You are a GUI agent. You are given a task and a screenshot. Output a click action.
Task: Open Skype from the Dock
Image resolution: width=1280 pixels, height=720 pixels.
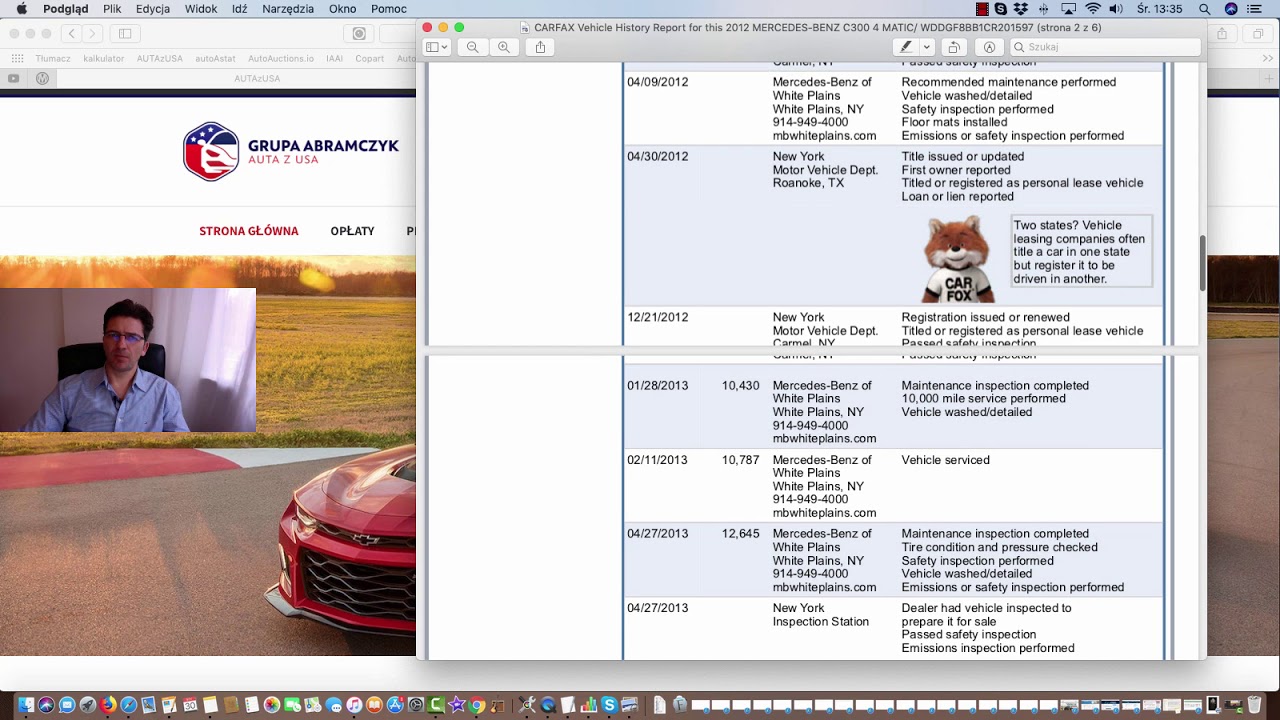coord(609,705)
